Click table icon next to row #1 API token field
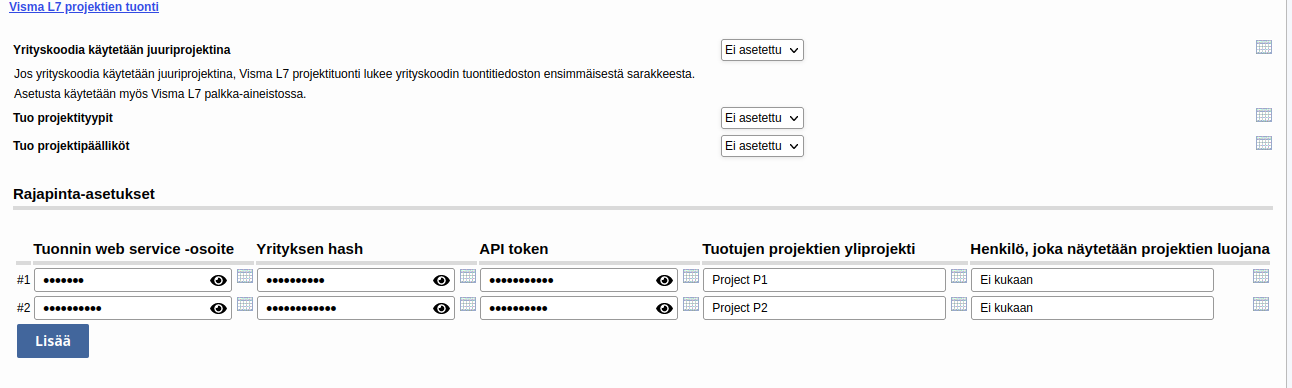 pos(691,276)
